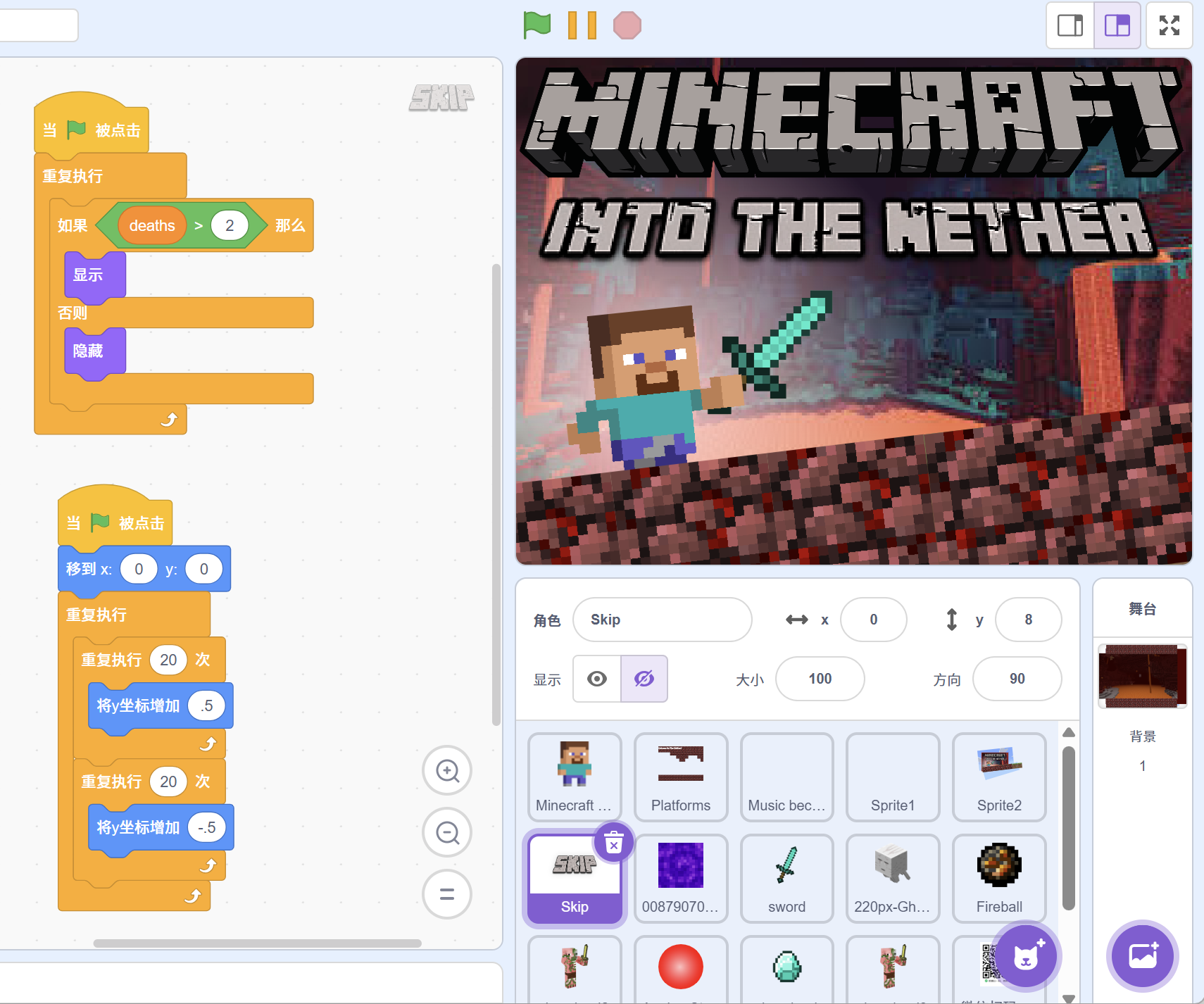Show the sprite using the eye icon
The image size is (1204, 1004).
coord(597,679)
